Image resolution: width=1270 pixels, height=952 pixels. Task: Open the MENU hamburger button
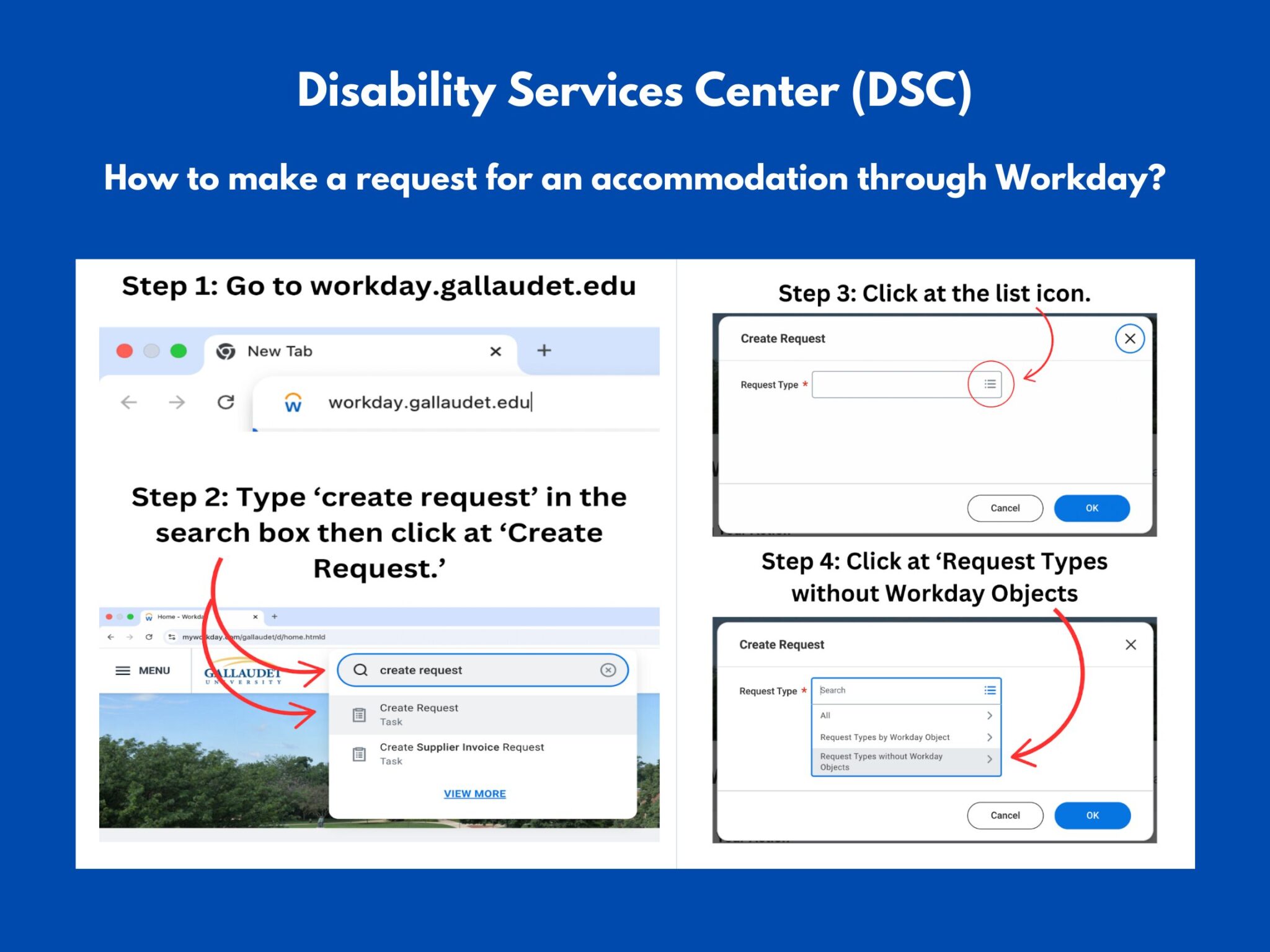point(143,671)
